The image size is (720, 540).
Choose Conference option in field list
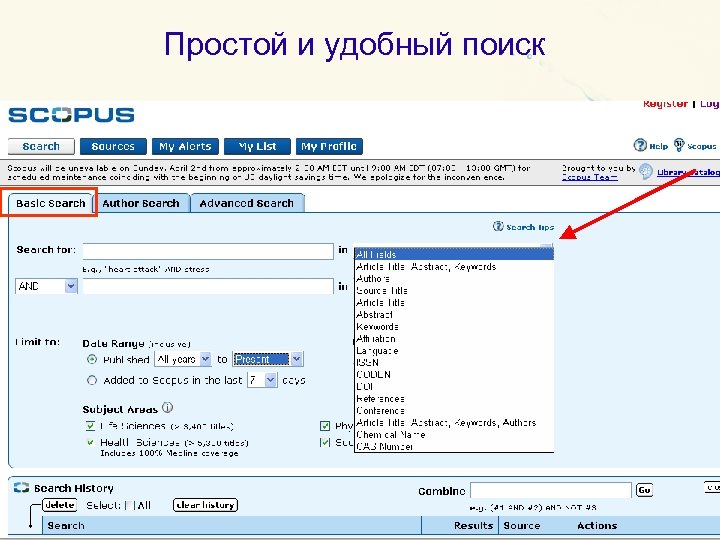454,411
